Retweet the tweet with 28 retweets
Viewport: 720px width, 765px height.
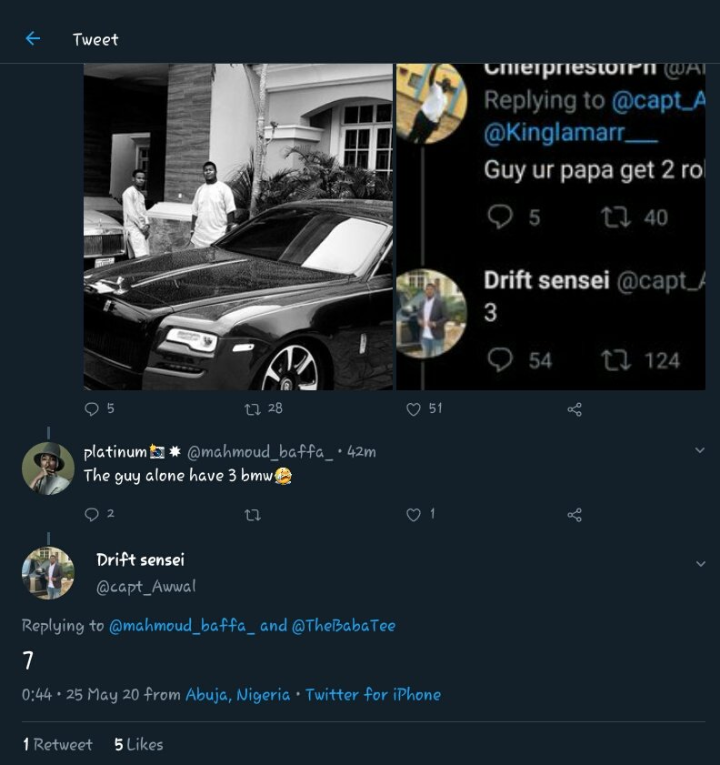click(253, 409)
